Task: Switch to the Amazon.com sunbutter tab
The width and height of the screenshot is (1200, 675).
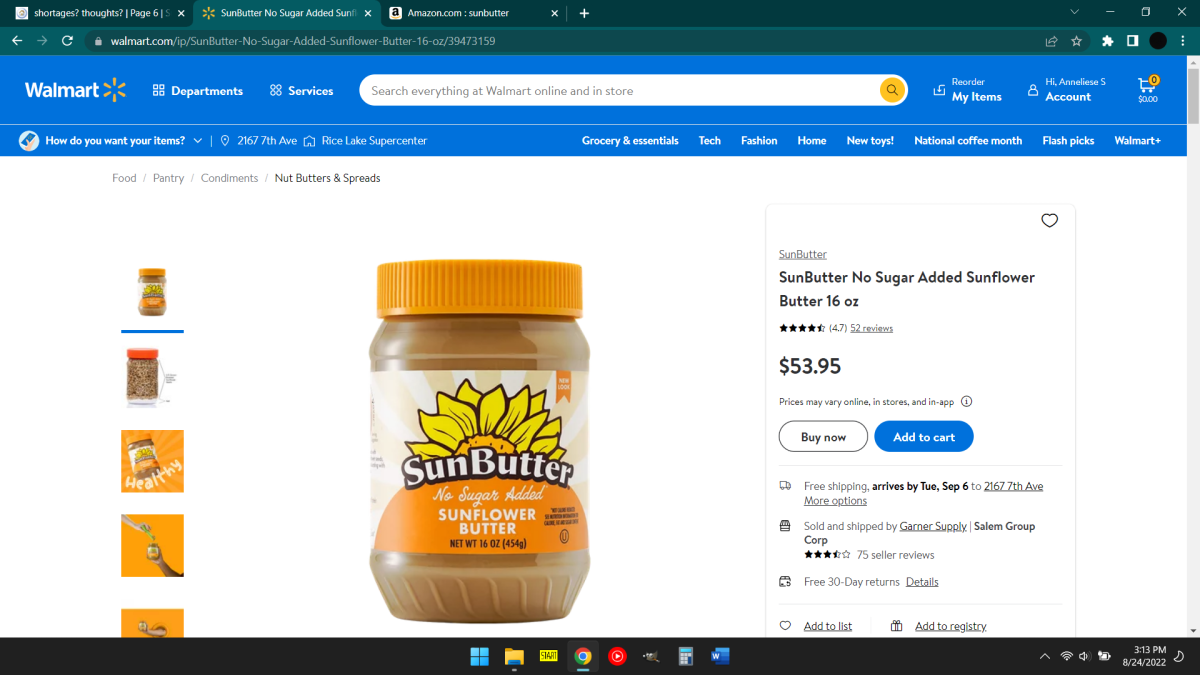Action: tap(470, 13)
